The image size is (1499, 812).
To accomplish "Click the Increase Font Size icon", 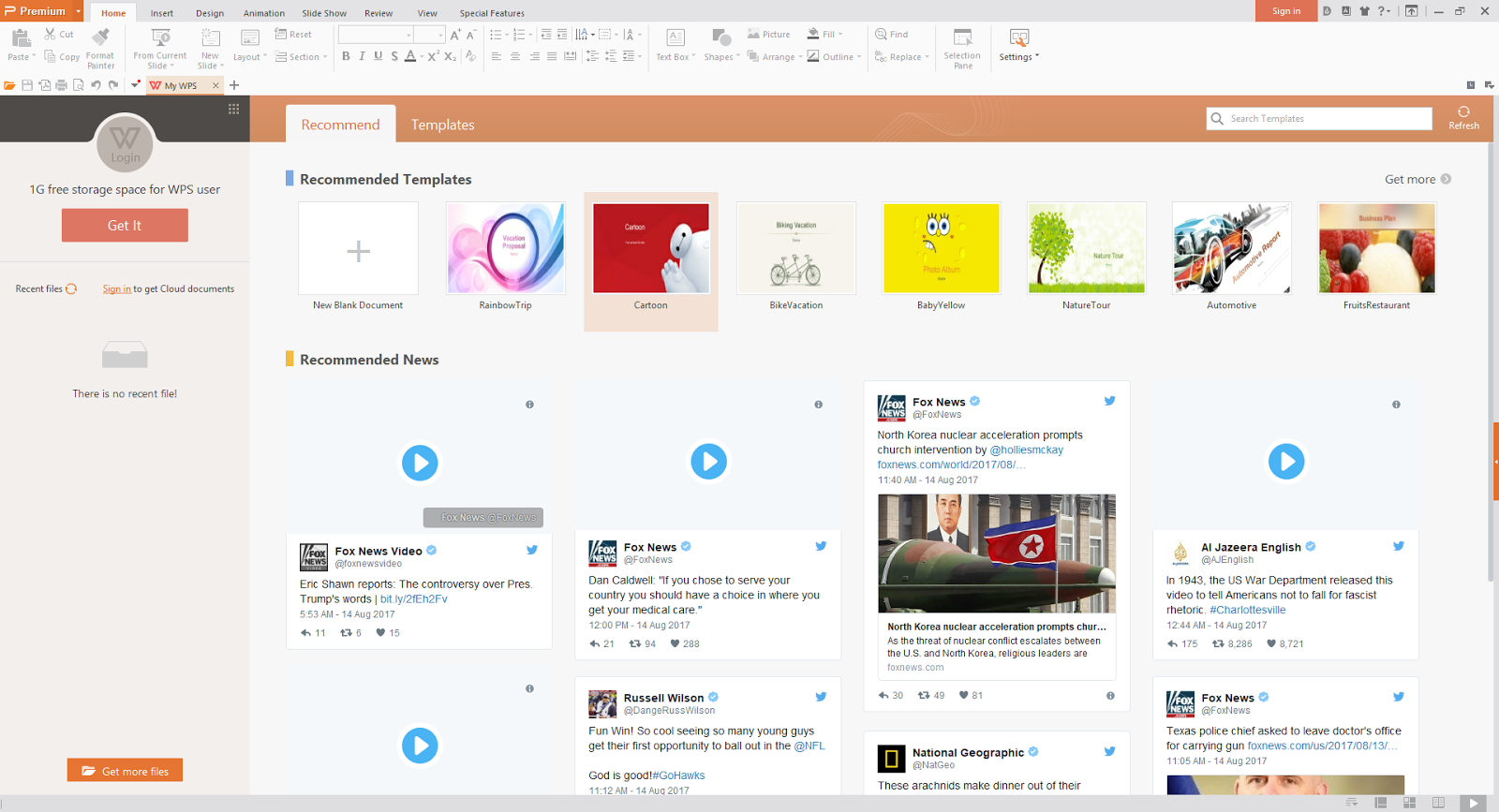I will coord(455,35).
